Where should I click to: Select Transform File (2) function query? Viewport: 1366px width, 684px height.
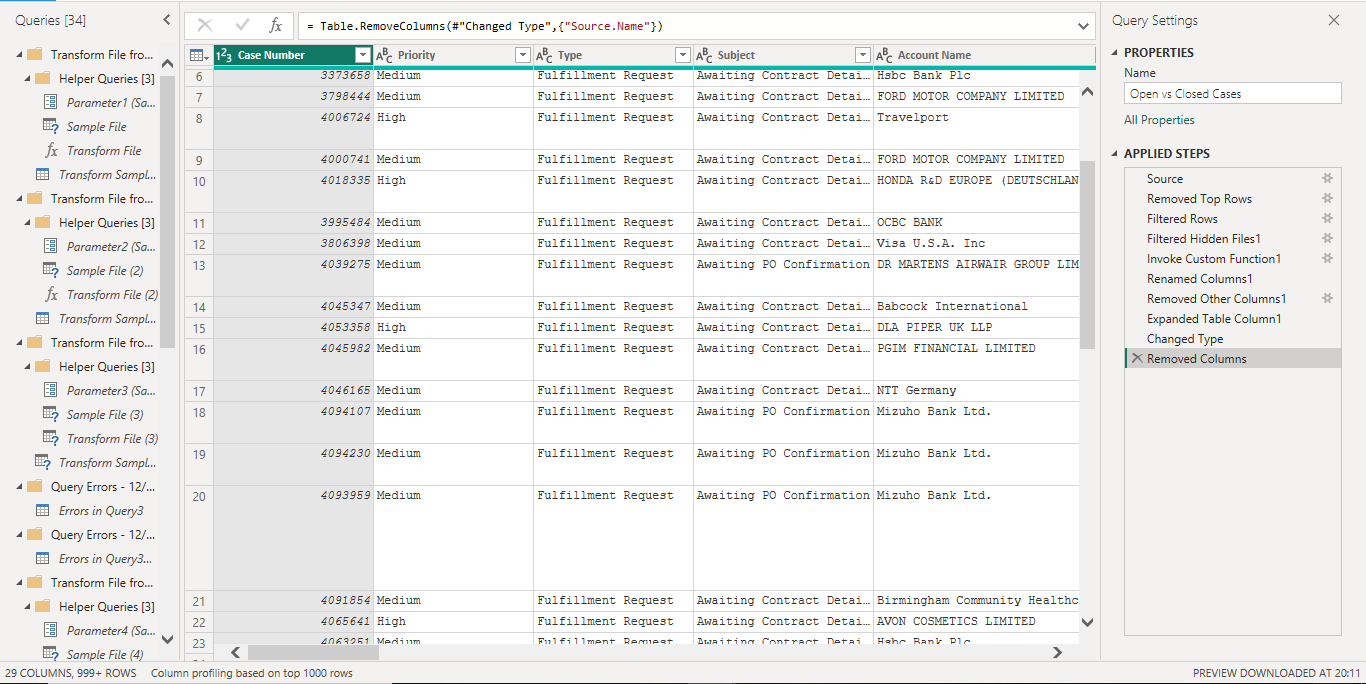(x=112, y=295)
